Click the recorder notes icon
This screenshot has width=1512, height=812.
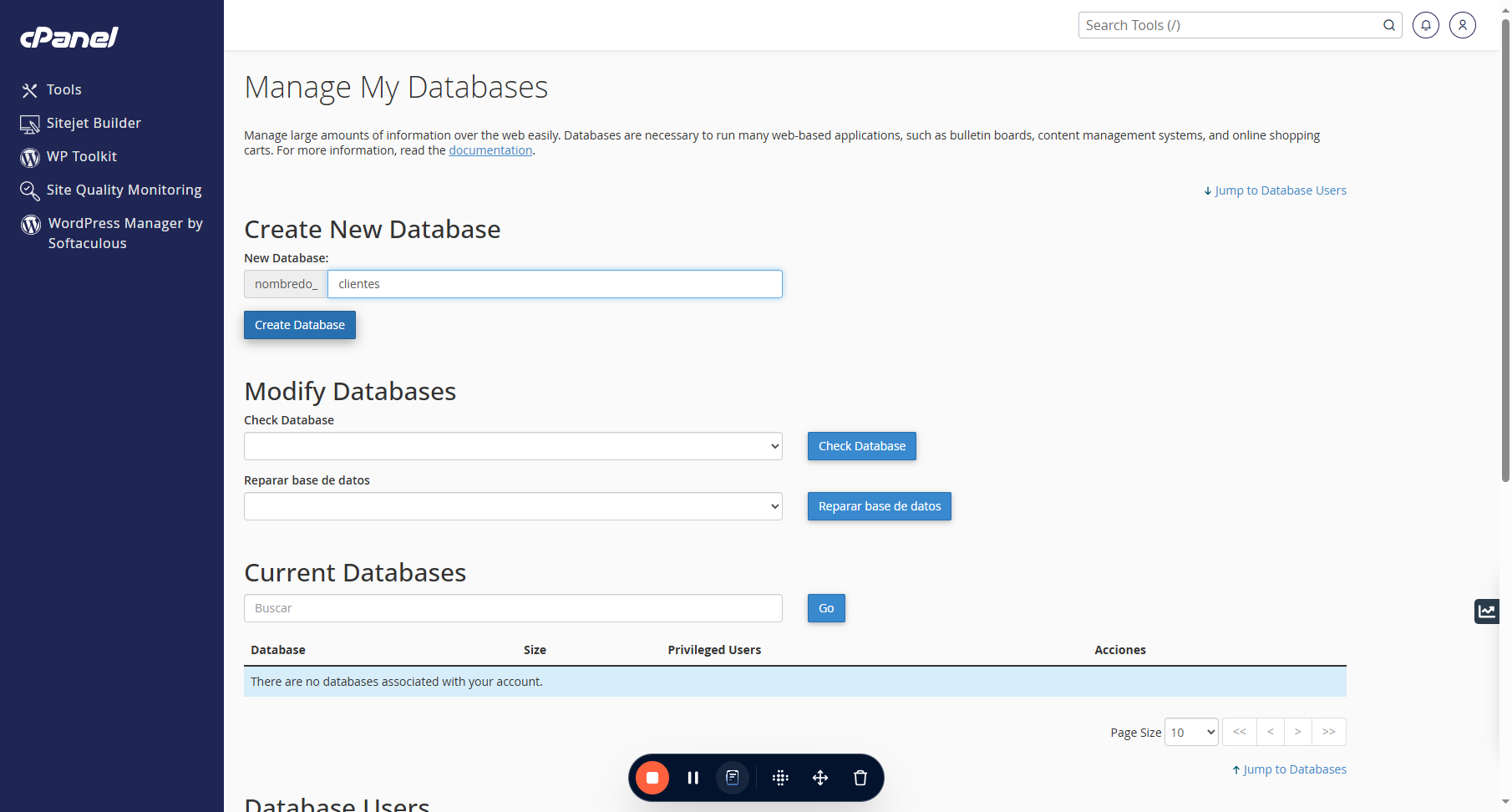tap(733, 778)
